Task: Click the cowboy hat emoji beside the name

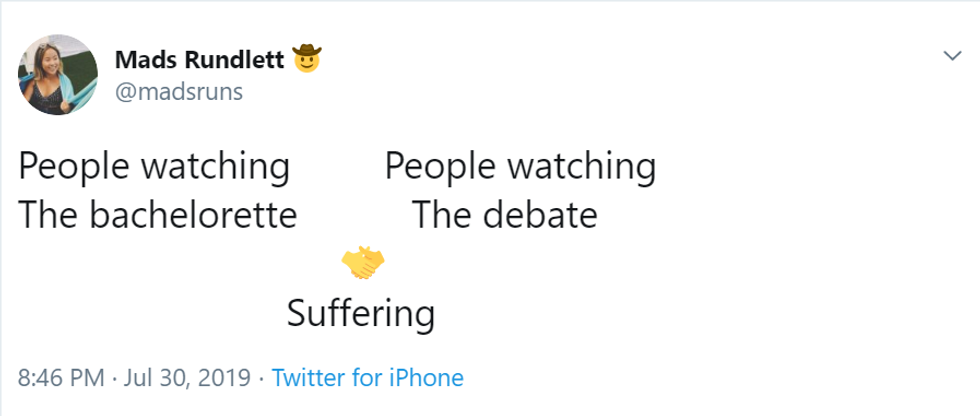Action: click(x=307, y=60)
